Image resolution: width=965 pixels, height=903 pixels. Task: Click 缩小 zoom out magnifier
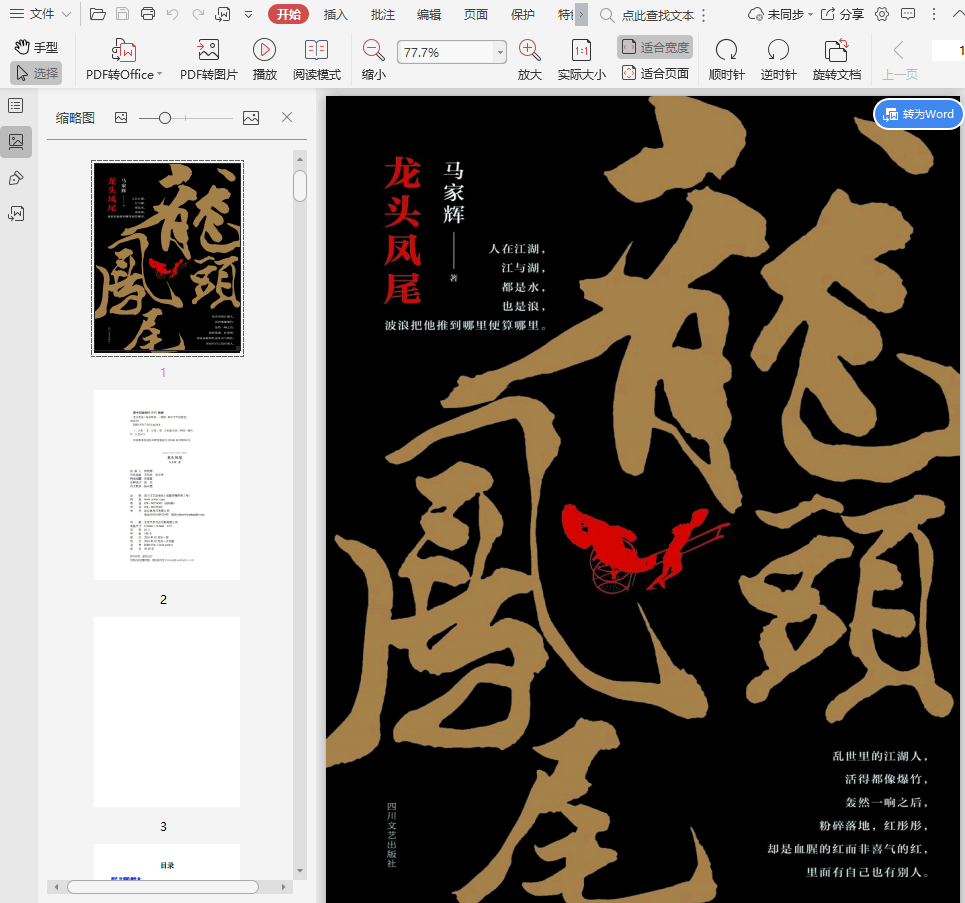click(x=374, y=59)
